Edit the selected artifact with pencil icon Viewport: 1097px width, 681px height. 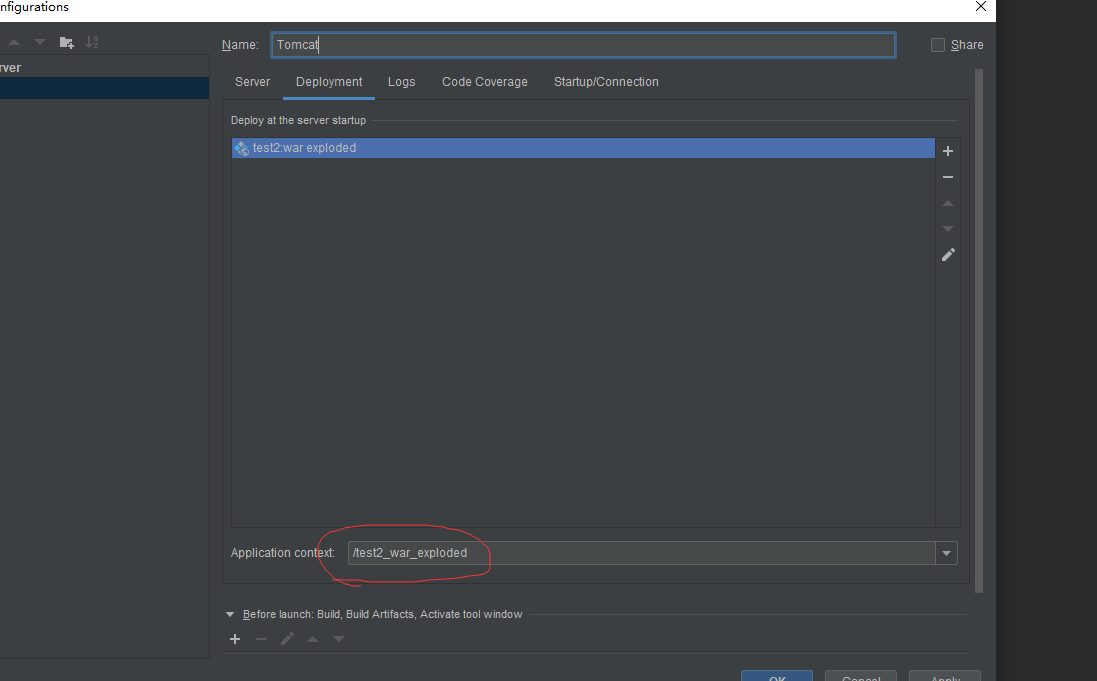click(x=948, y=255)
